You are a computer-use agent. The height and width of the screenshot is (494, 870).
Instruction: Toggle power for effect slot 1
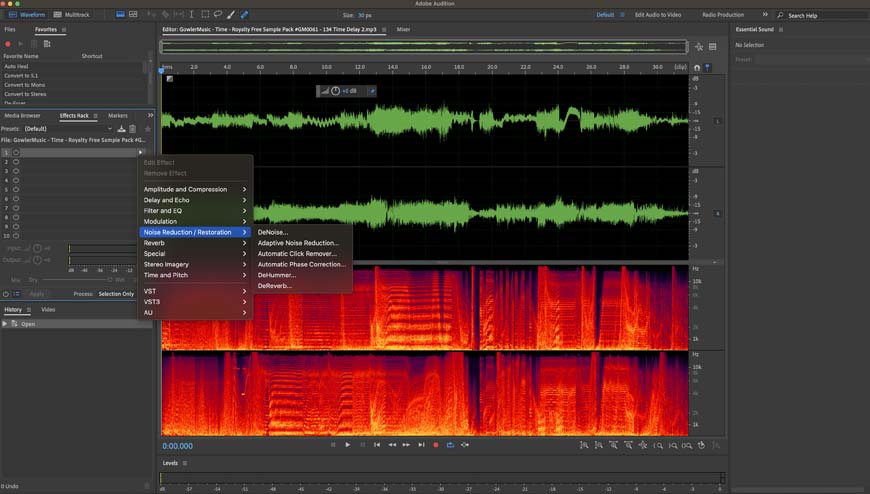[16, 152]
